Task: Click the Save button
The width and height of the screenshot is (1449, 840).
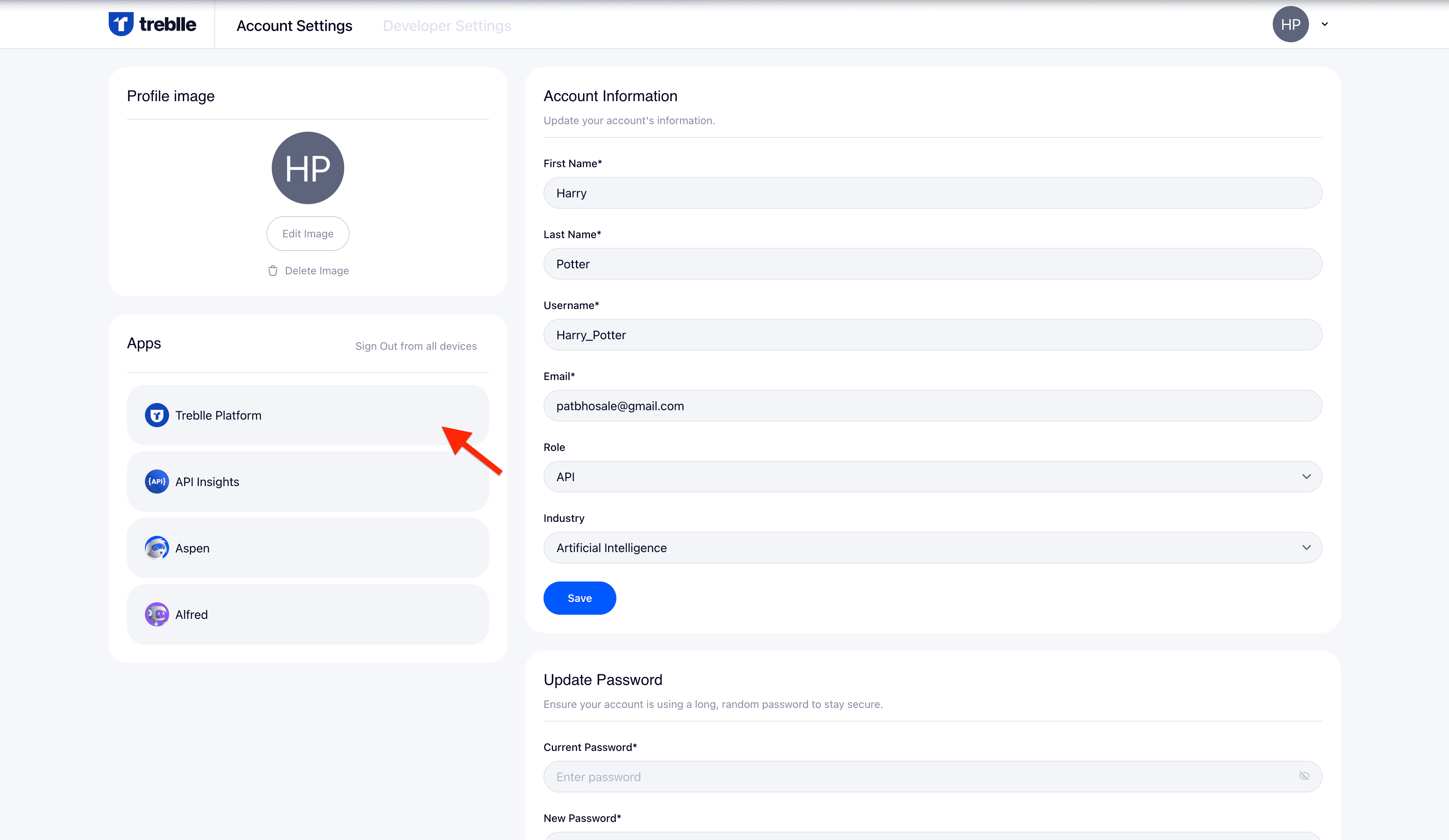Action: (x=579, y=598)
